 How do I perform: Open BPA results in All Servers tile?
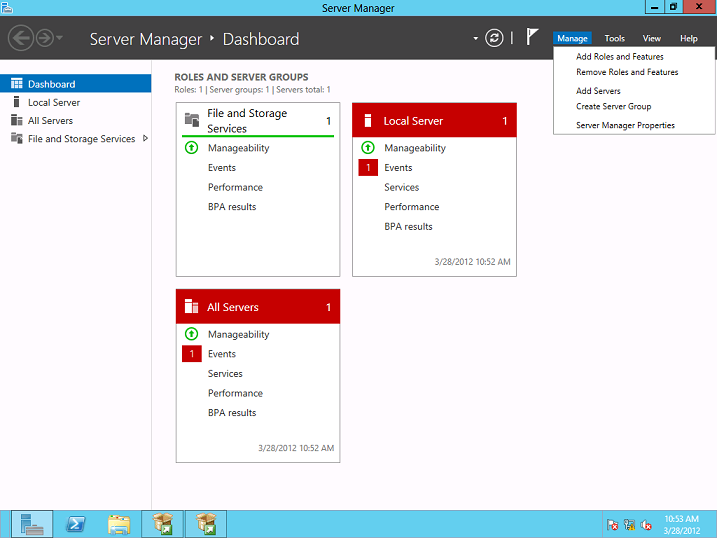click(232, 413)
